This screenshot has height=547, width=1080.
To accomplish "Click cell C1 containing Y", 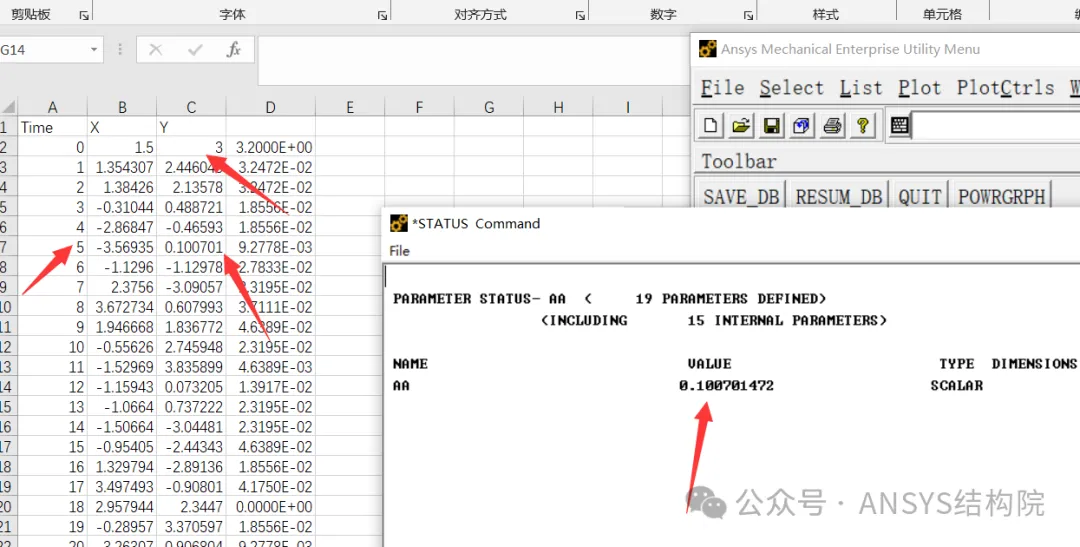I will tap(191, 127).
